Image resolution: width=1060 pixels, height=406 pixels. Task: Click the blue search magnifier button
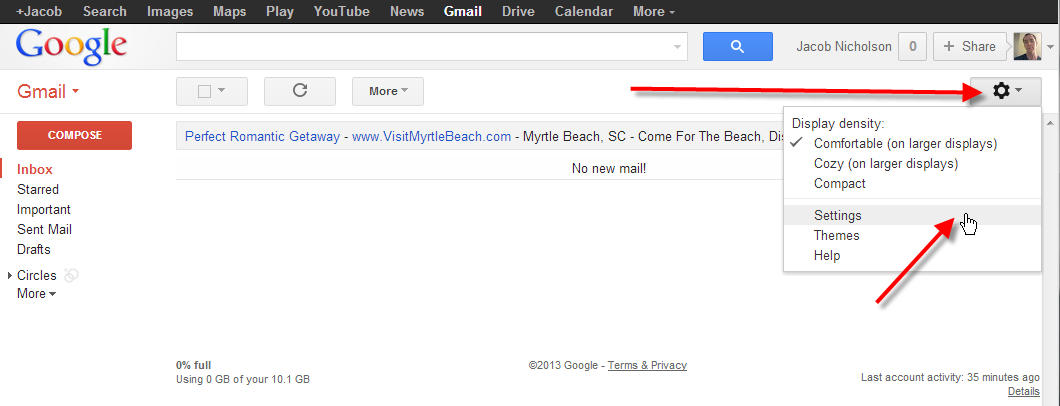click(x=737, y=46)
